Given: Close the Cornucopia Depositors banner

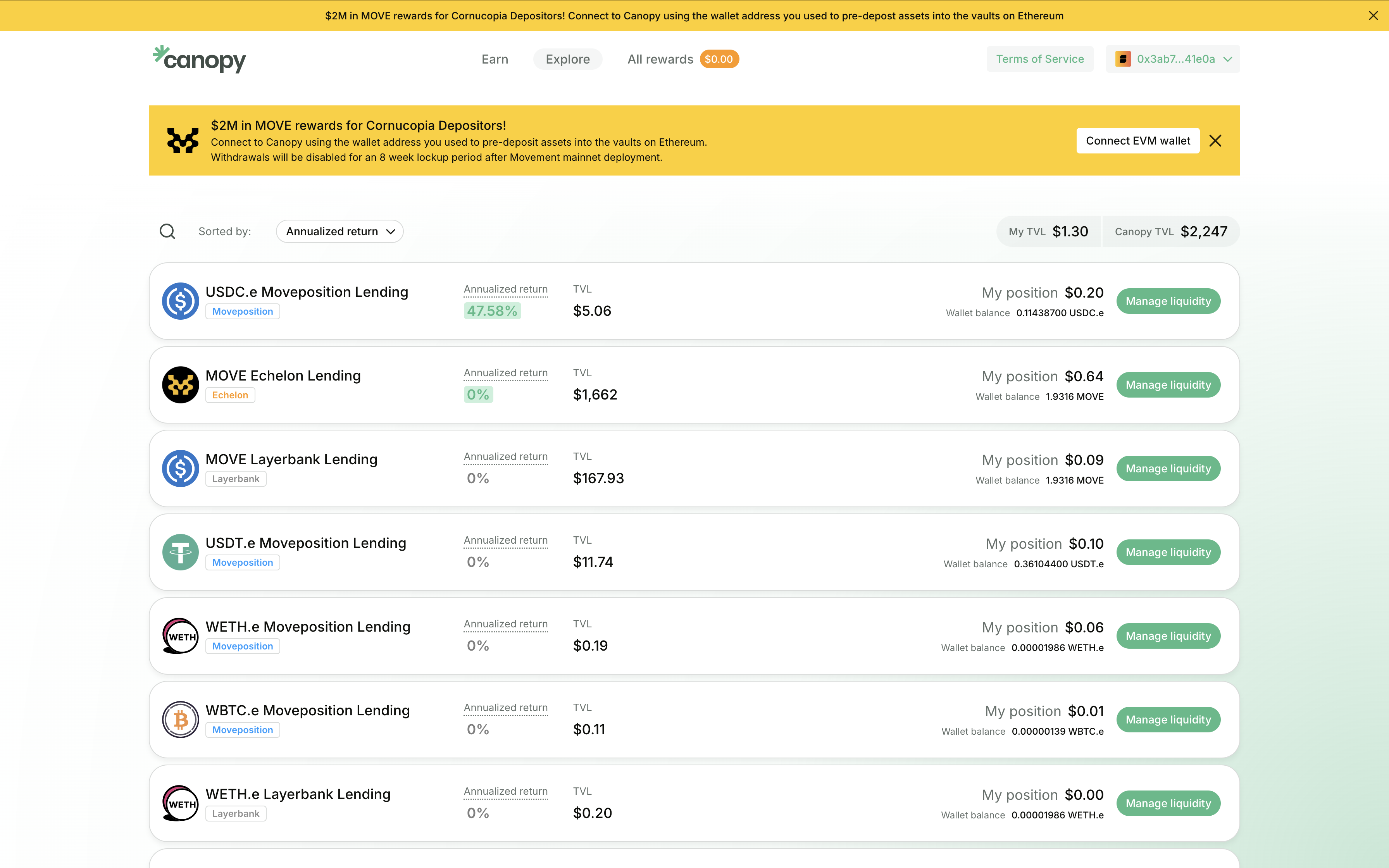Looking at the screenshot, I should pos(1215,141).
